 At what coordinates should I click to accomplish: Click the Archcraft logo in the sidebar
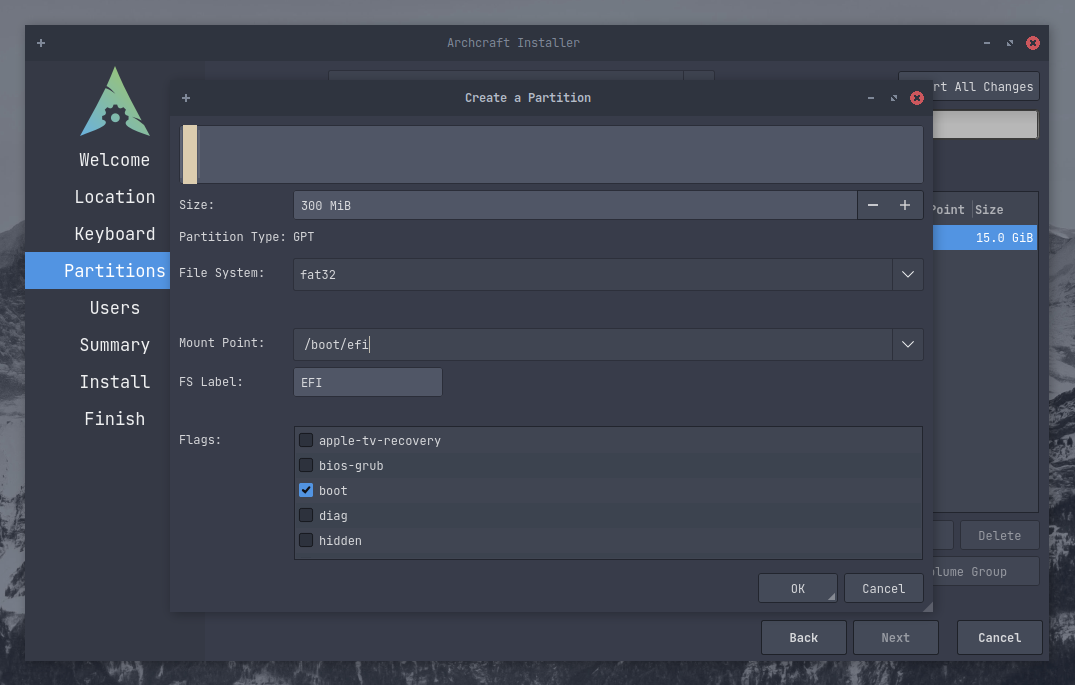point(114,101)
